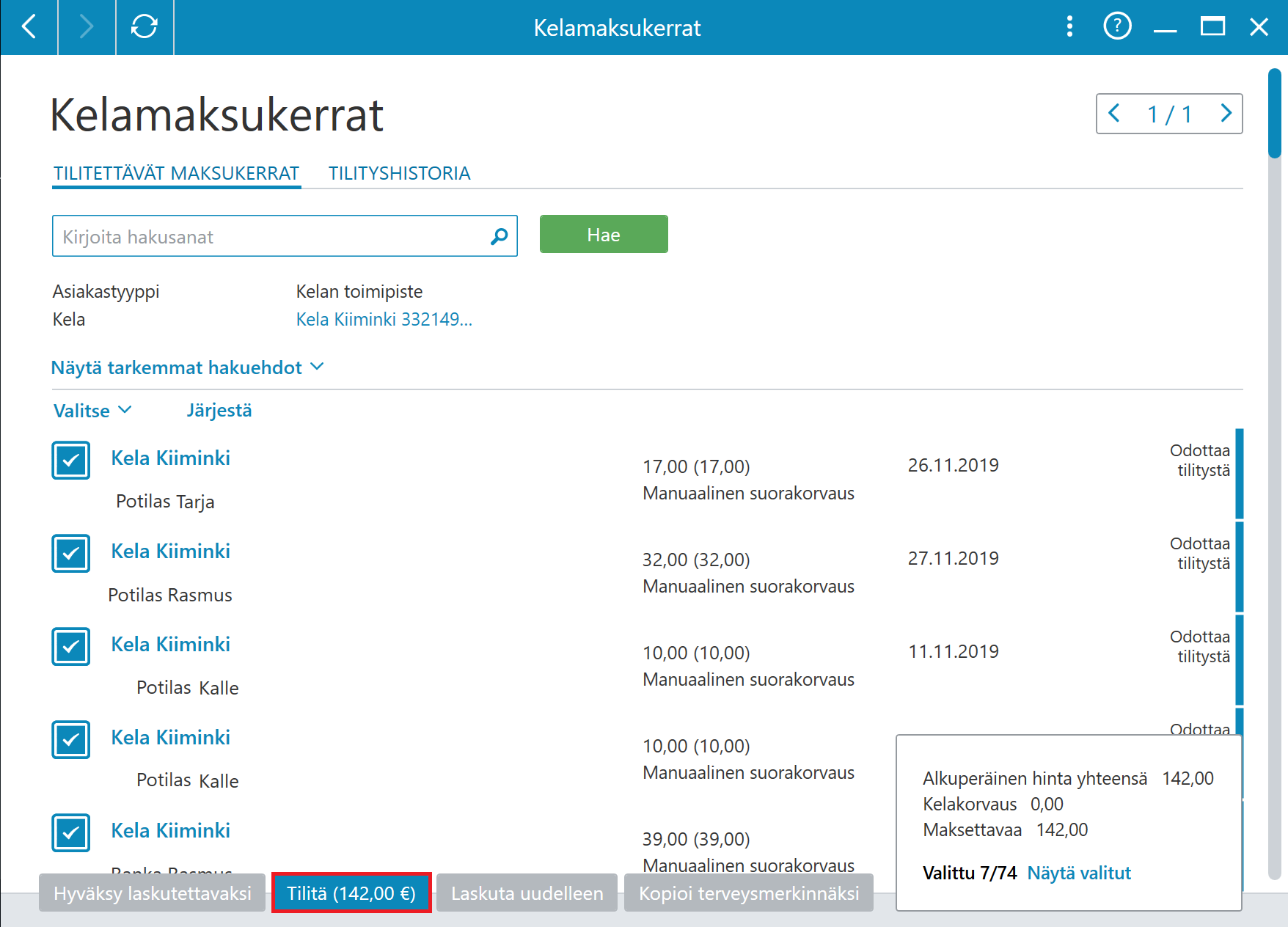Uncheck the 11.11.2019 Potilas Kalle checkbox
Image resolution: width=1288 pixels, height=927 pixels.
tap(71, 646)
